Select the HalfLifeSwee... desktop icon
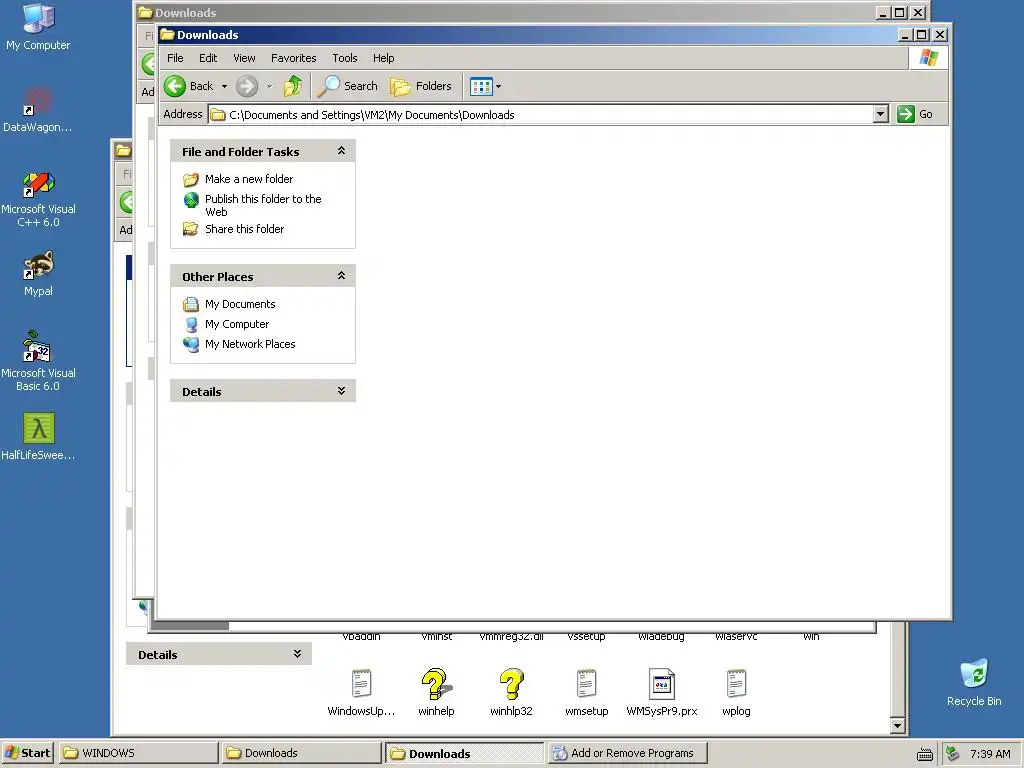 click(x=38, y=438)
